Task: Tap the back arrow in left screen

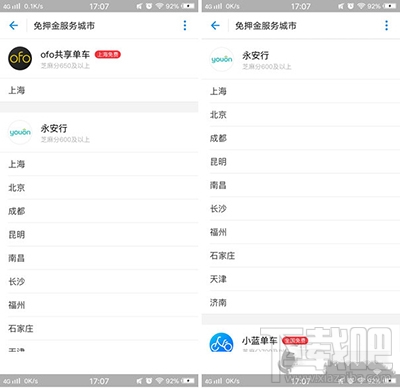Action: (x=14, y=25)
